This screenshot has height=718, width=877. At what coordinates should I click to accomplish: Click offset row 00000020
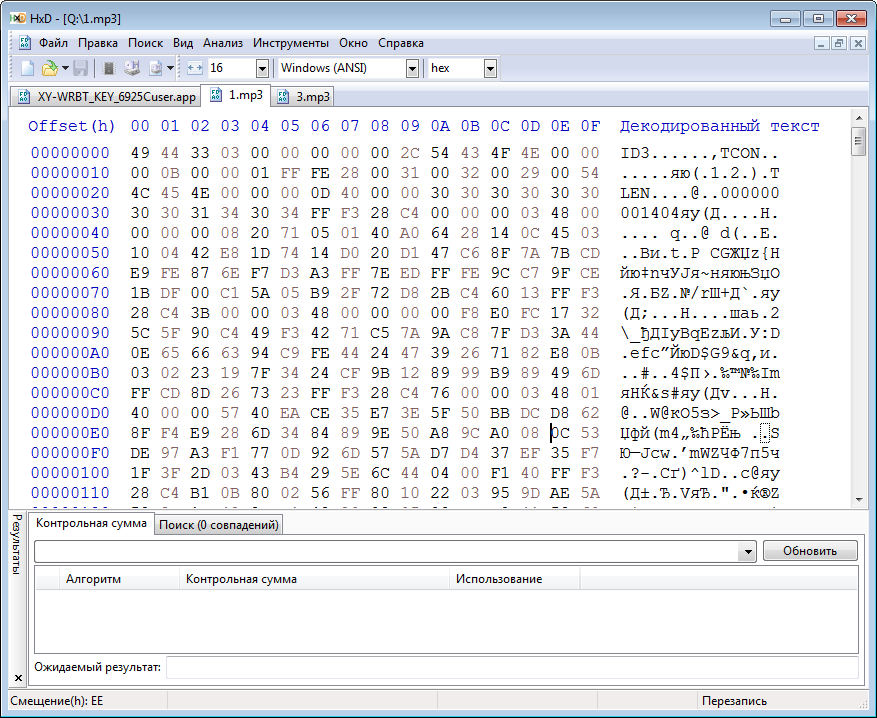click(x=70, y=193)
